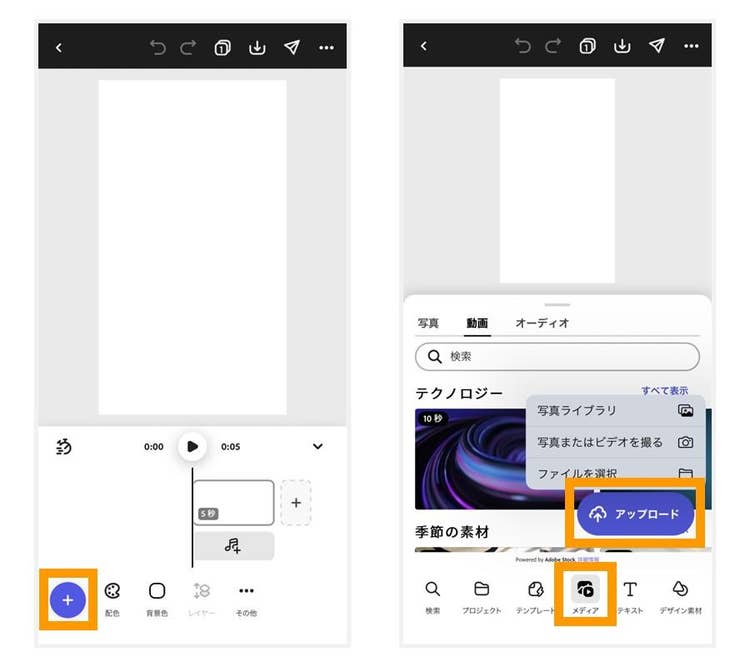Open デザイン素材 in bottom toolbar
The image size is (750, 667).
click(681, 597)
